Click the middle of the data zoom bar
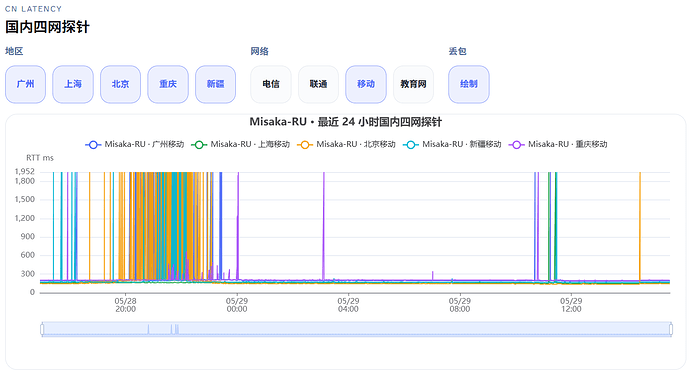This screenshot has height=373, width=690. click(x=356, y=329)
